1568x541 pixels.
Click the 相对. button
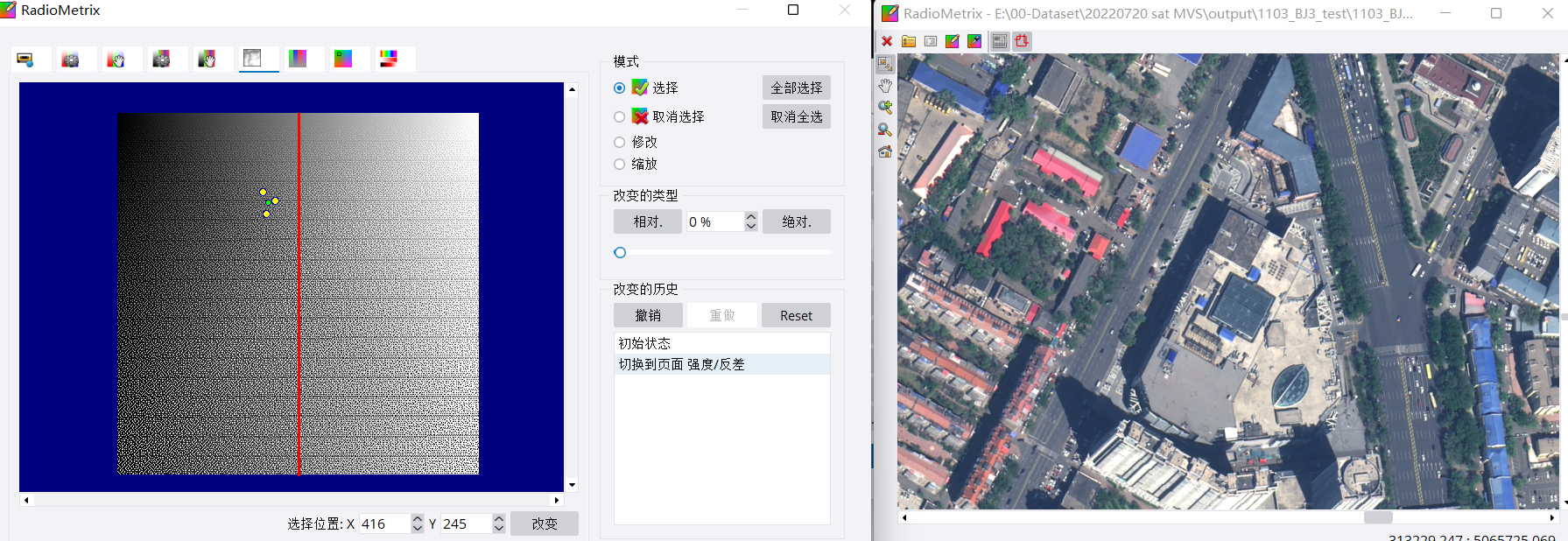point(648,221)
